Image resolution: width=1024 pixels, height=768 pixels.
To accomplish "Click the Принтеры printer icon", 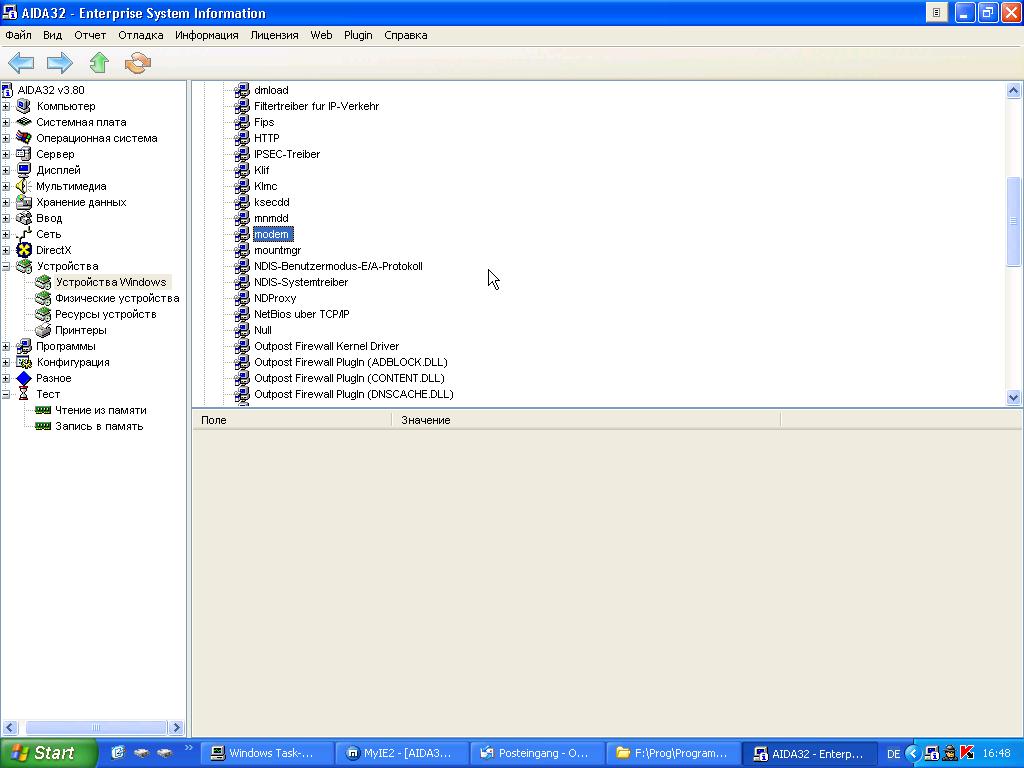I will (x=43, y=330).
